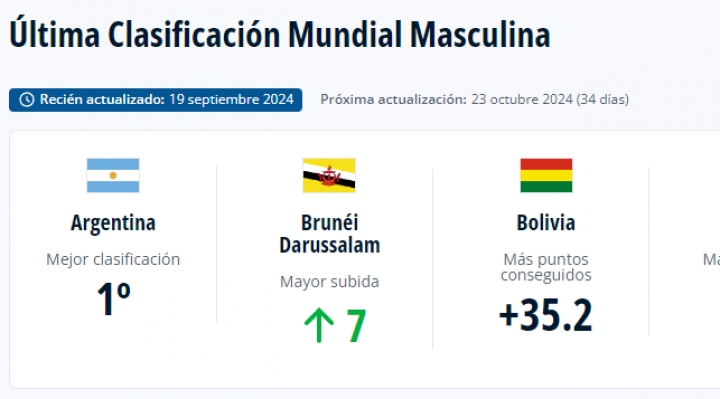
Task: Click the Recién actualizado date badge
Action: [156, 100]
